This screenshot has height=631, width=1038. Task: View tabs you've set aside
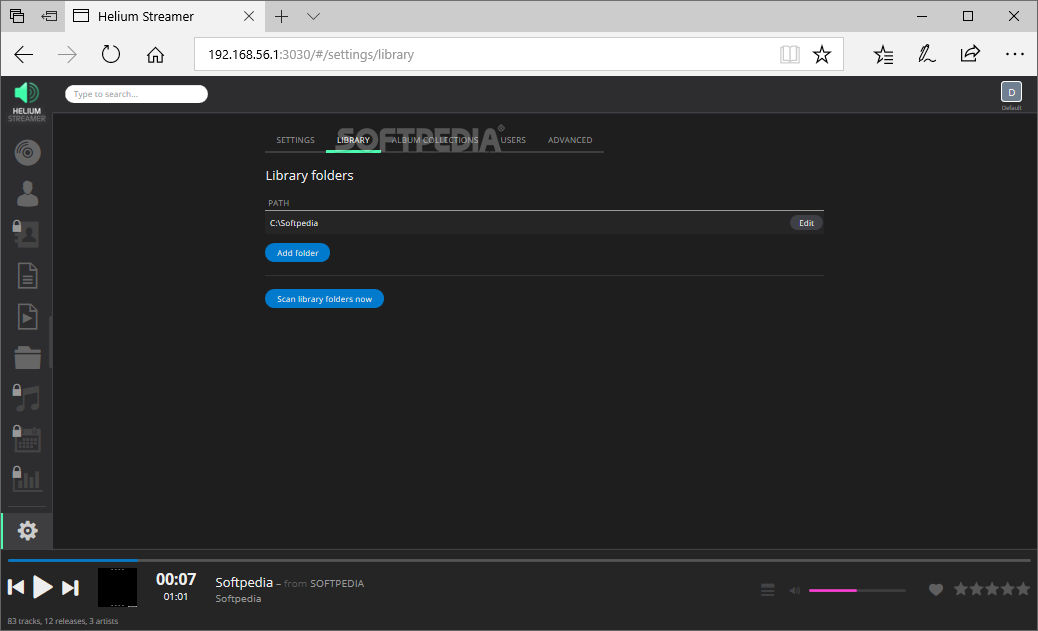(17, 17)
